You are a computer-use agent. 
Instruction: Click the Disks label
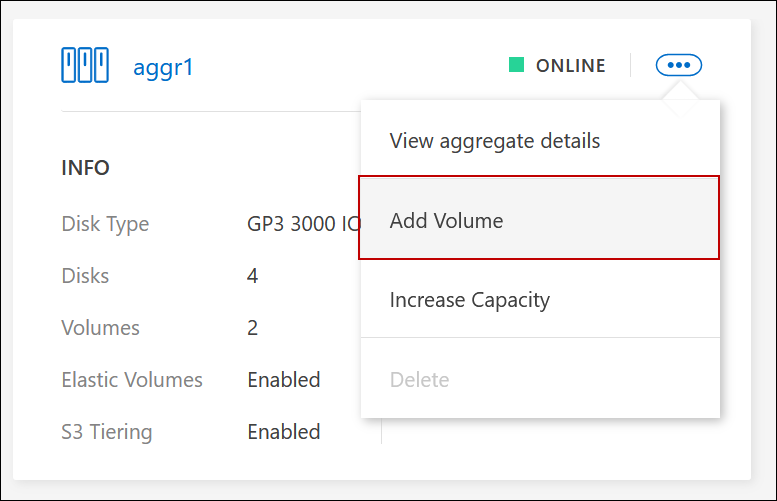pos(85,275)
